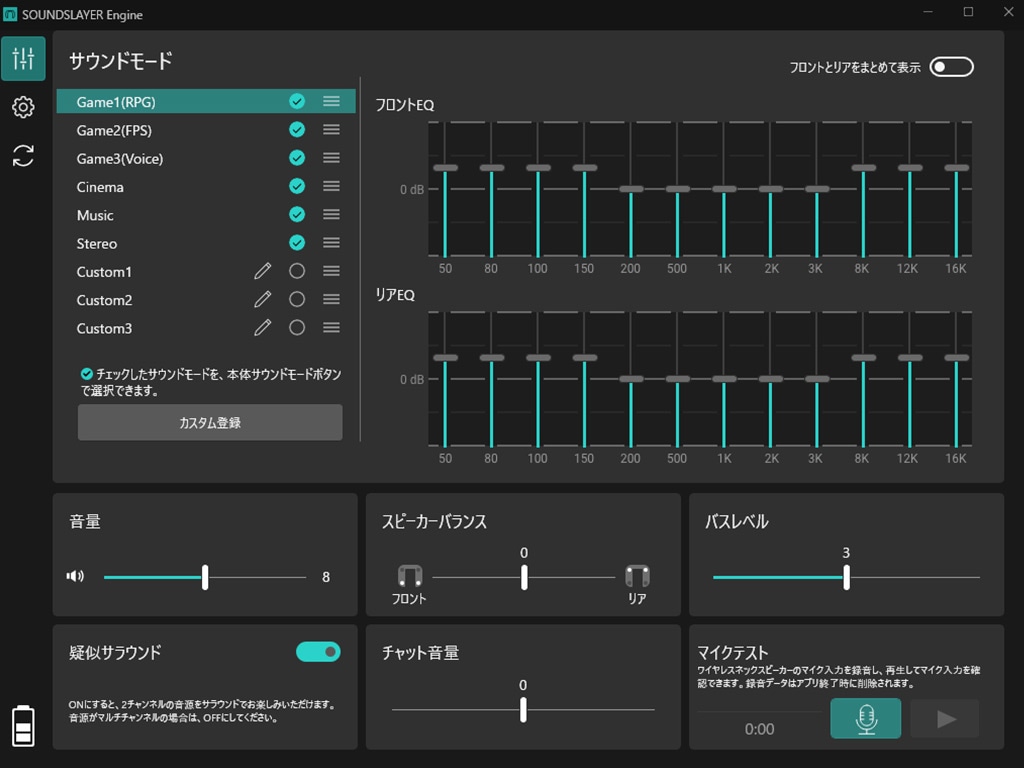Click the Stereo reorder handle
Viewport: 1024px width, 768px height.
tap(331, 243)
